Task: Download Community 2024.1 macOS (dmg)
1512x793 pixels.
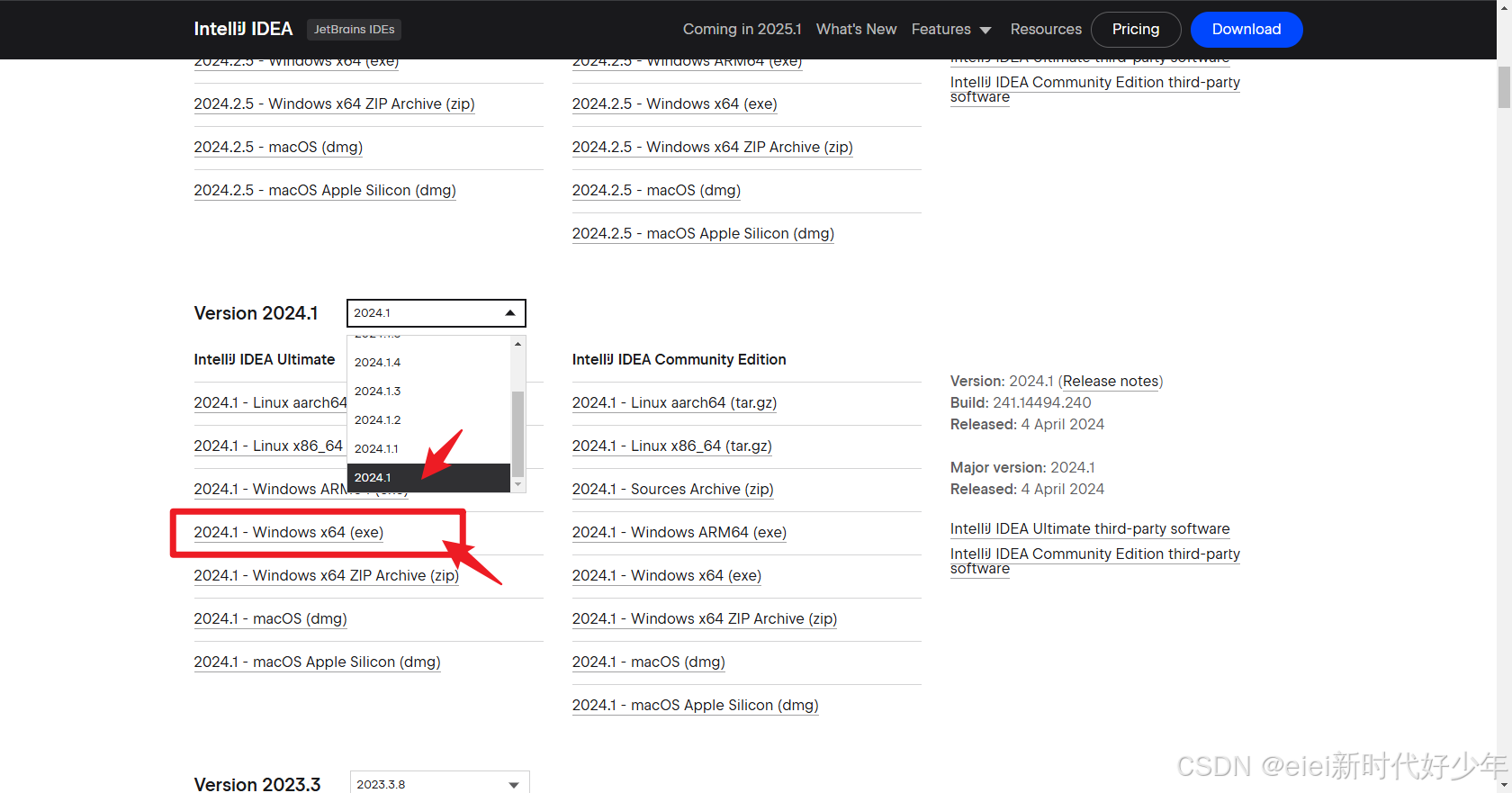Action: (649, 662)
